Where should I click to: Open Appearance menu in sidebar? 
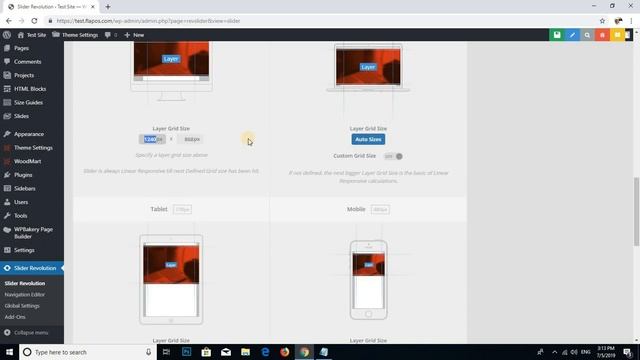[x=29, y=134]
